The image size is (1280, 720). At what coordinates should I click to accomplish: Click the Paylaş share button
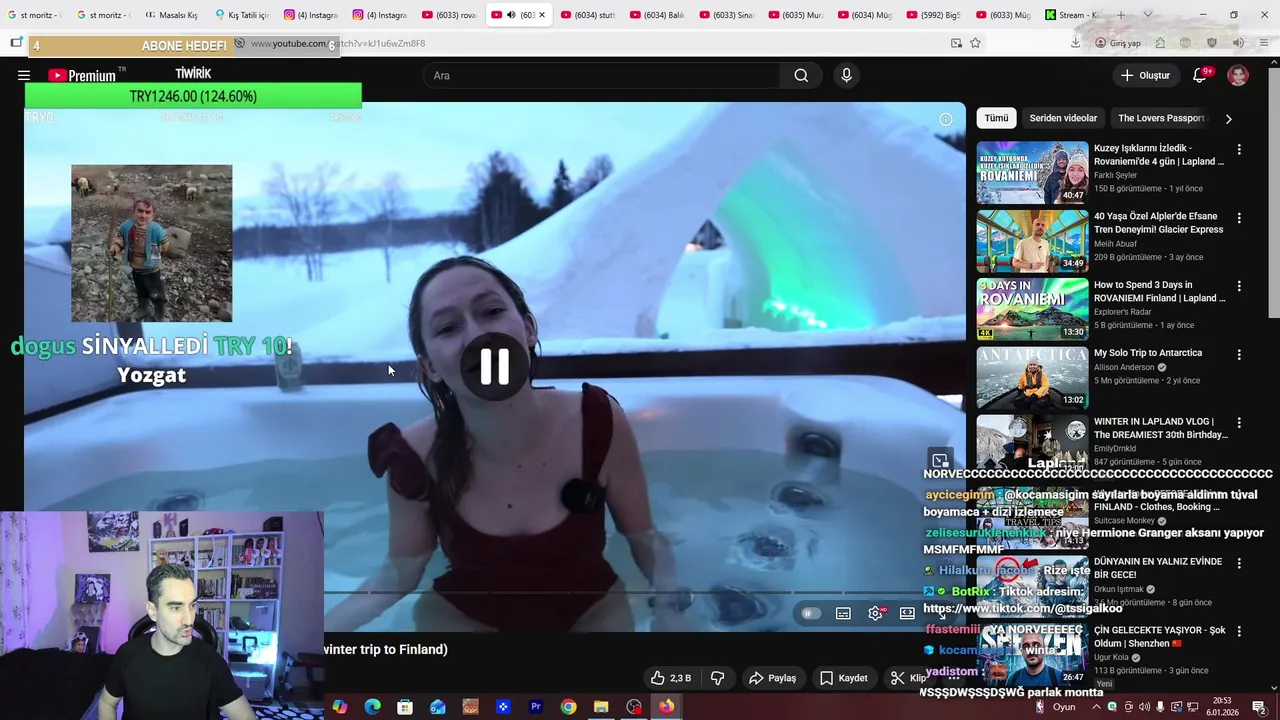click(772, 678)
